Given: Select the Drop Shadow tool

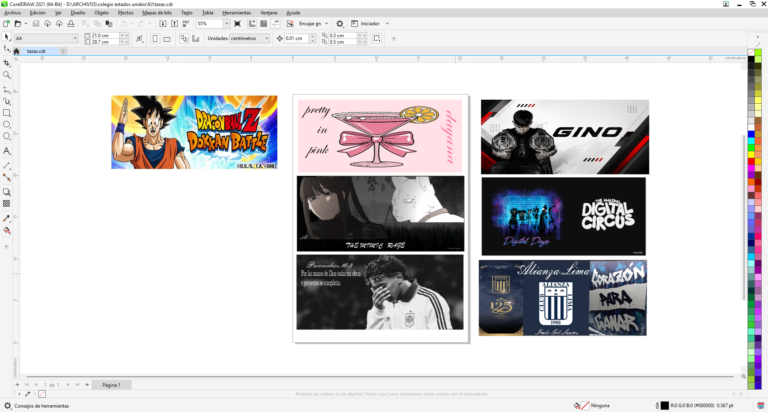Looking at the screenshot, I should click(x=6, y=192).
